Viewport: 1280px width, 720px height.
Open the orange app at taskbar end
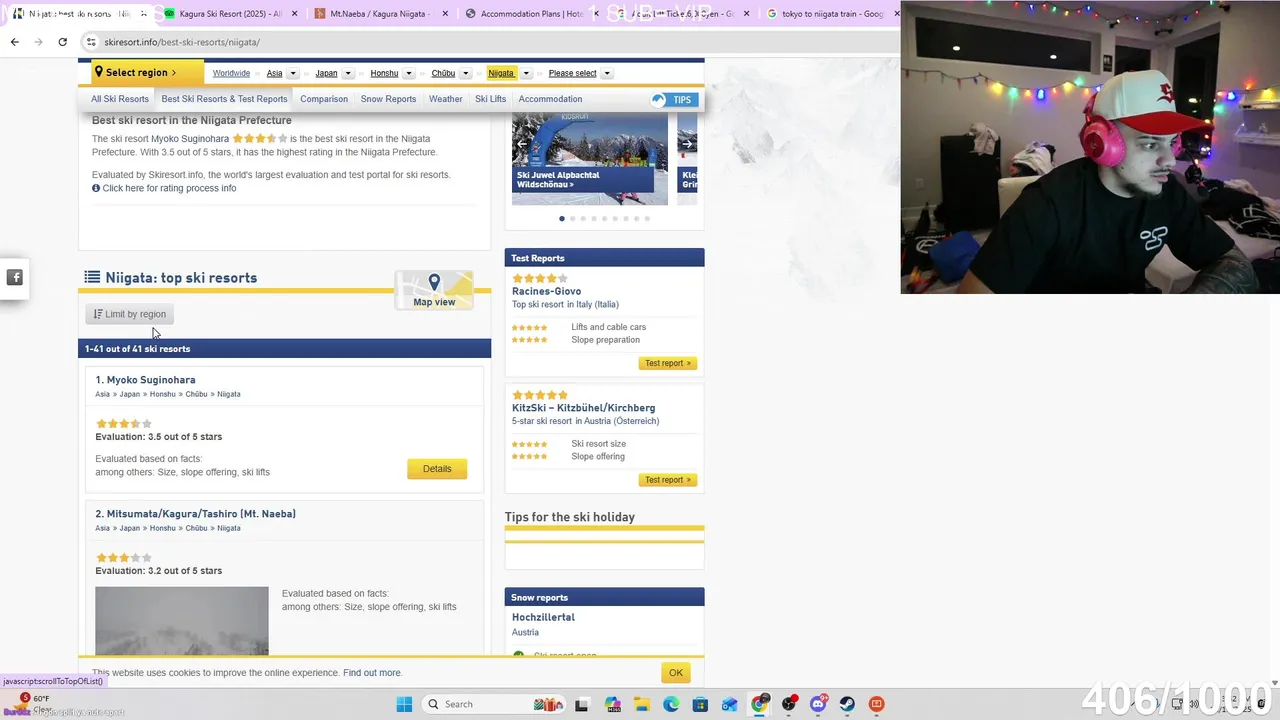pyautogui.click(x=877, y=704)
